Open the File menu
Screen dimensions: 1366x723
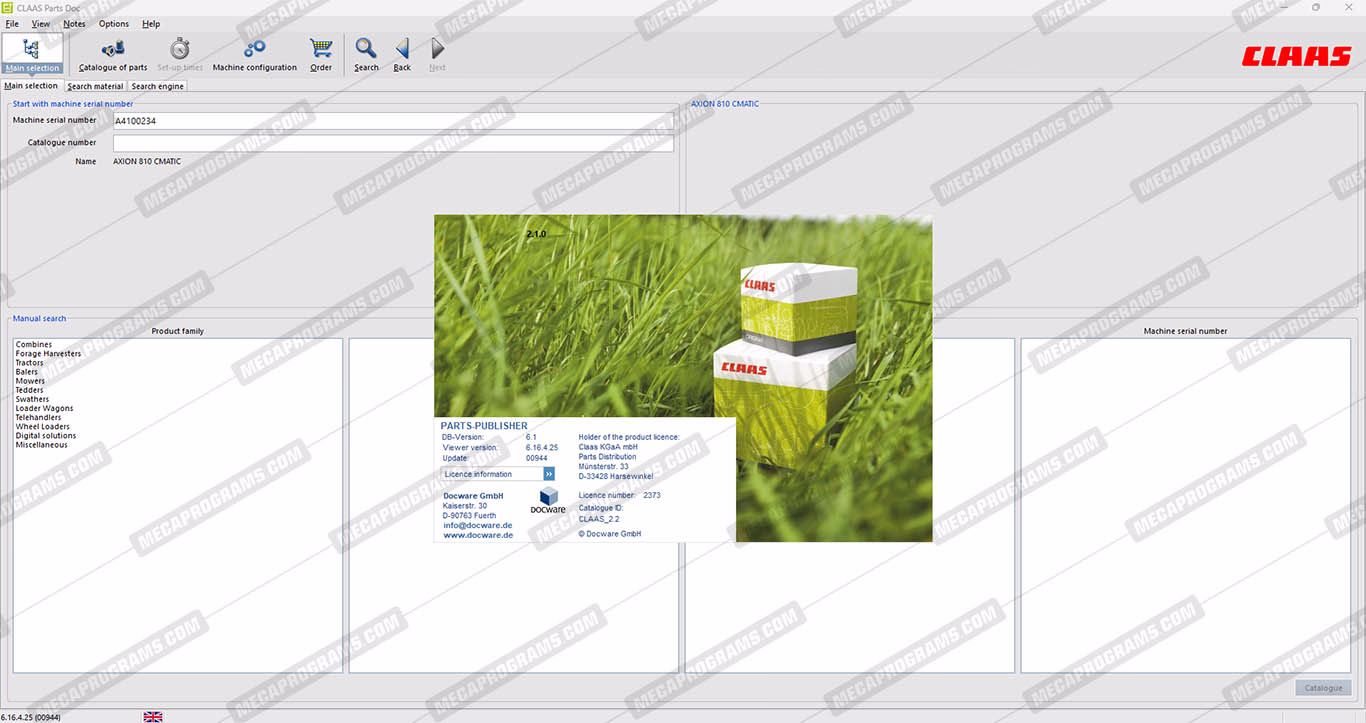[12, 24]
